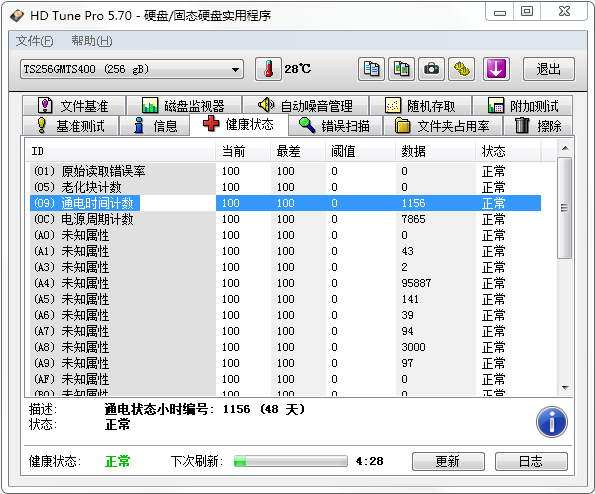The image size is (595, 494).
Task: Select row (A3) 未知属性
Action: tap(285, 267)
